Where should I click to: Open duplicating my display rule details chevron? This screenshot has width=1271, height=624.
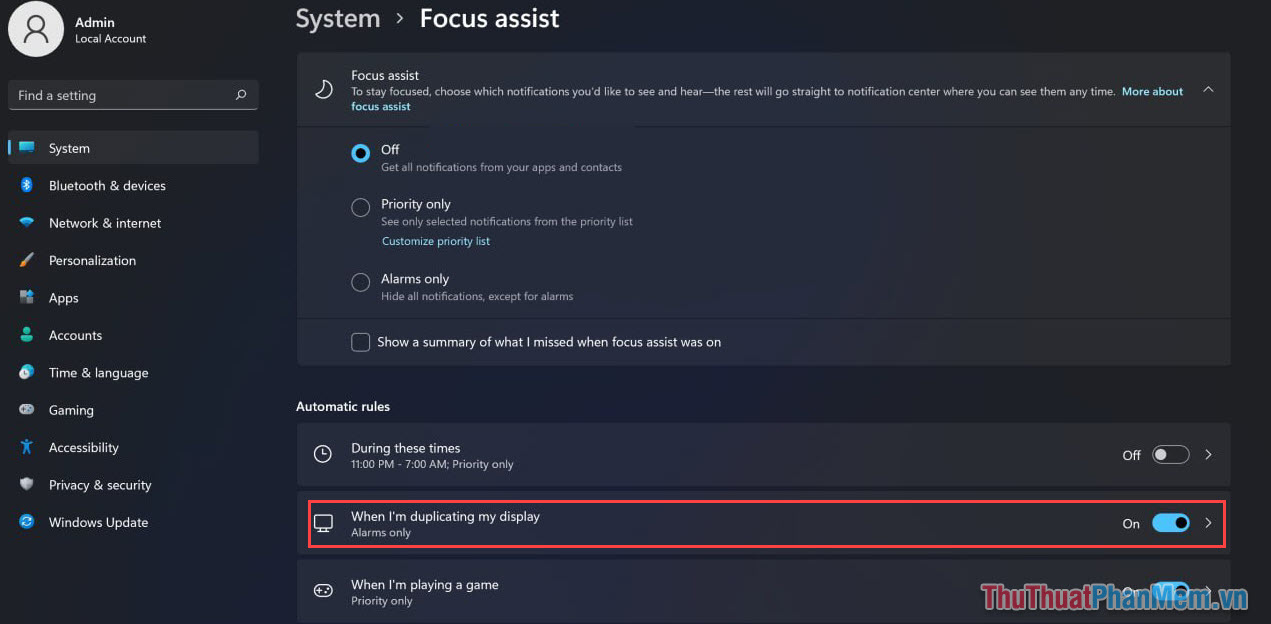click(x=1208, y=523)
